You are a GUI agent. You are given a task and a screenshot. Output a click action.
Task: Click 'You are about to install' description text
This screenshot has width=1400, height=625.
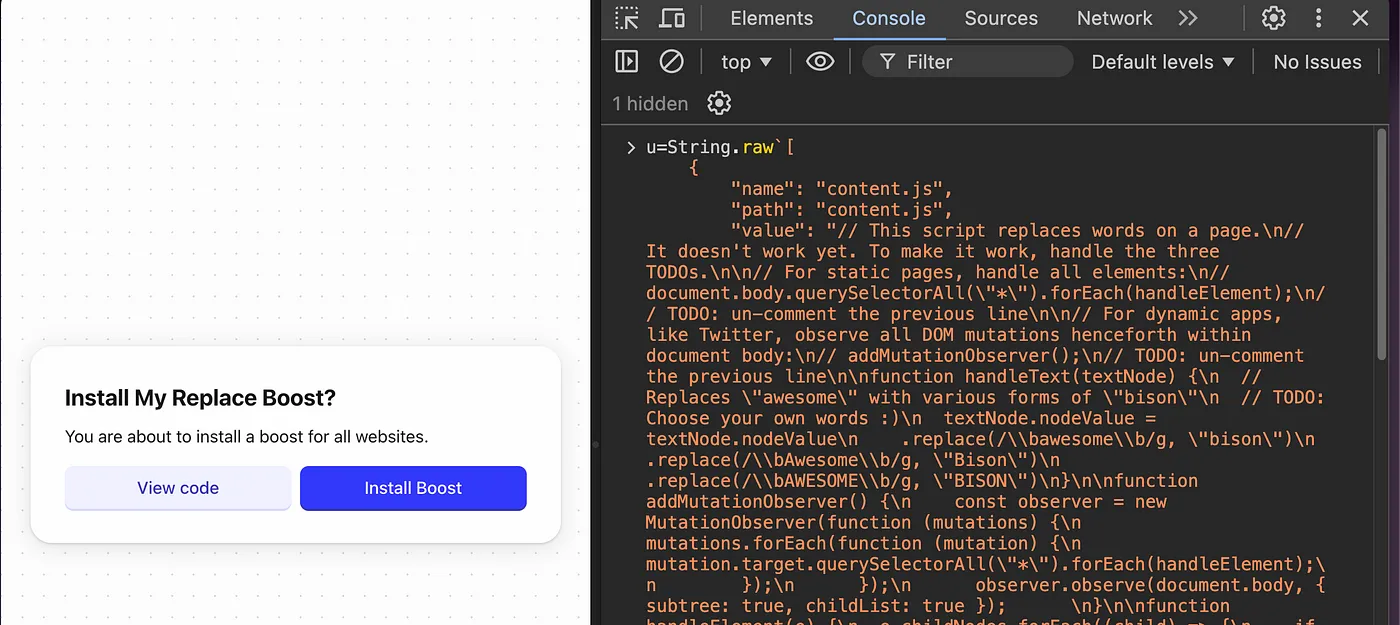[246, 436]
